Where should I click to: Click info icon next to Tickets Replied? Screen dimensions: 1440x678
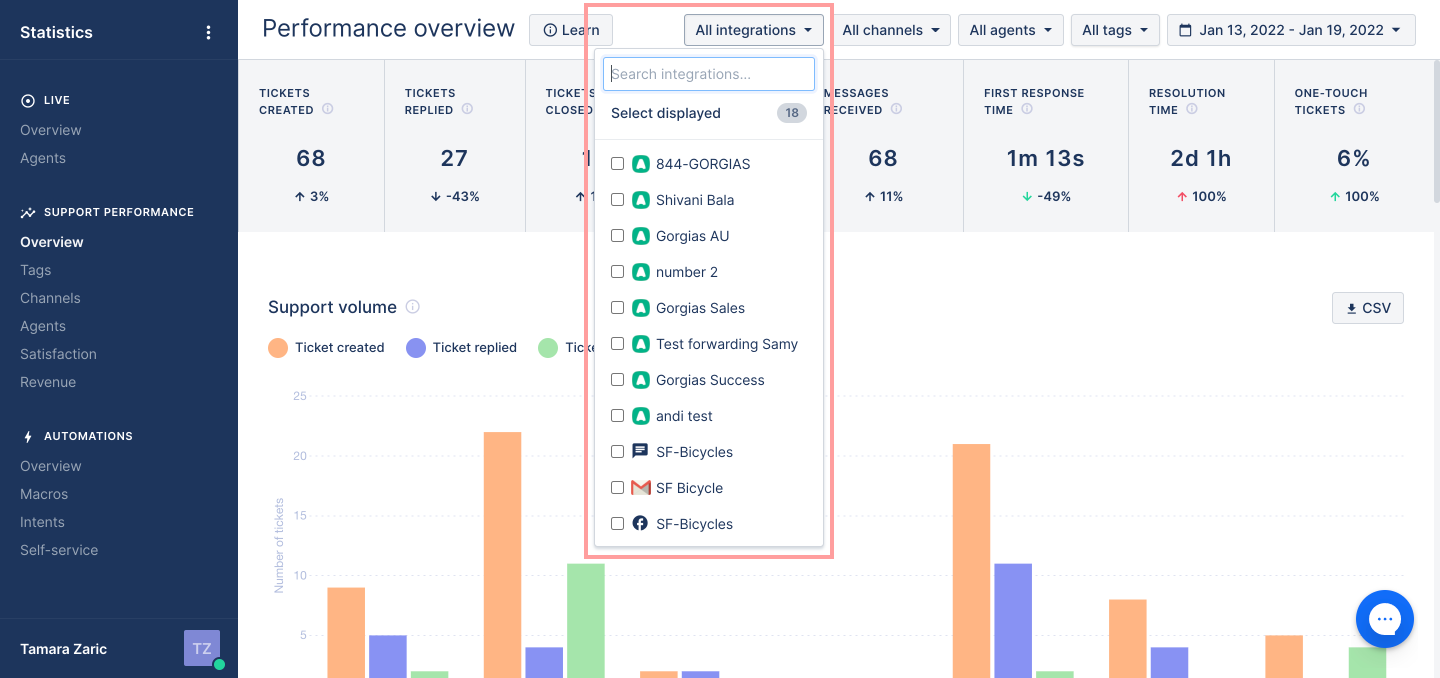(x=467, y=110)
